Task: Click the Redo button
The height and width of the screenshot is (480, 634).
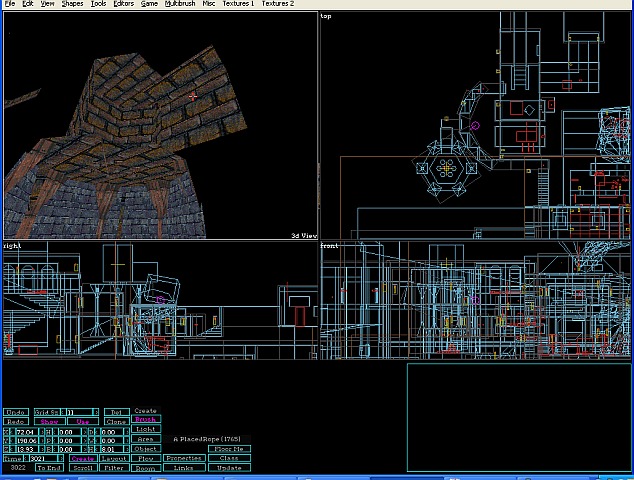Action: click(15, 421)
